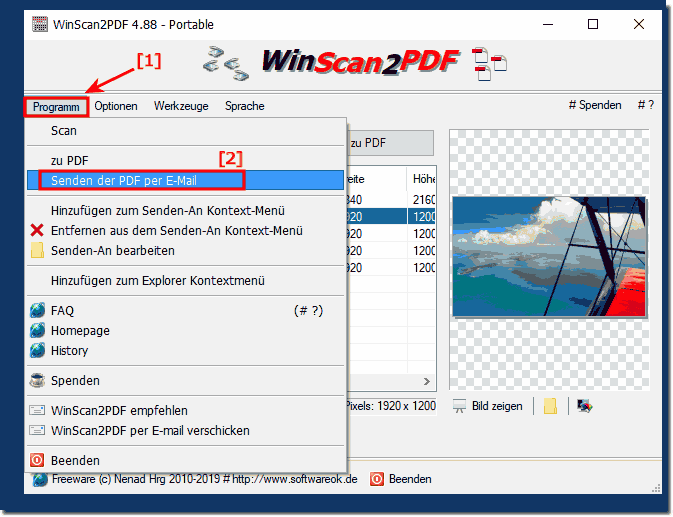
Task: Click the PDF pages icon in banner
Action: 489,63
